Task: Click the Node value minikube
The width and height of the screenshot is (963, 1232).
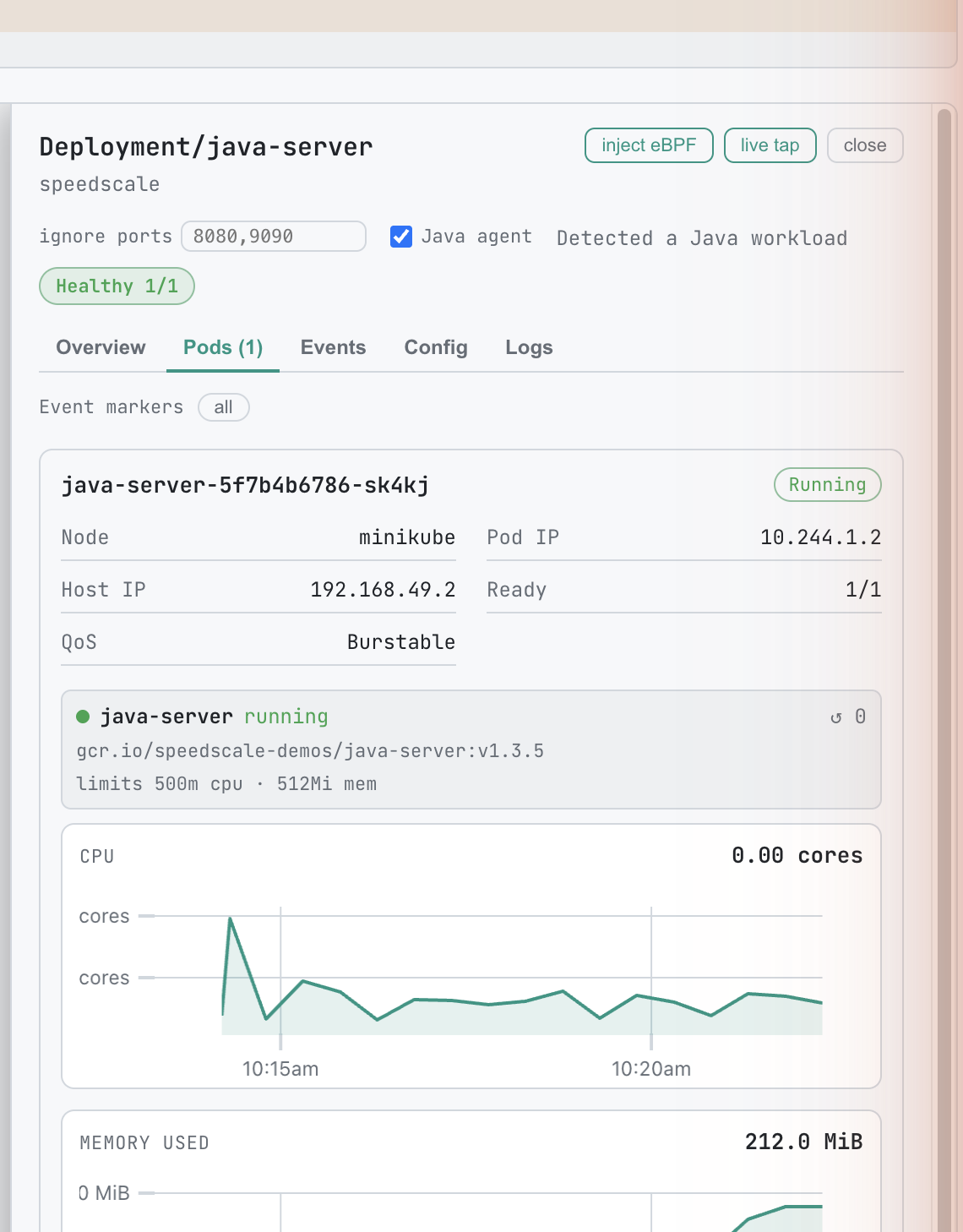Action: click(407, 537)
